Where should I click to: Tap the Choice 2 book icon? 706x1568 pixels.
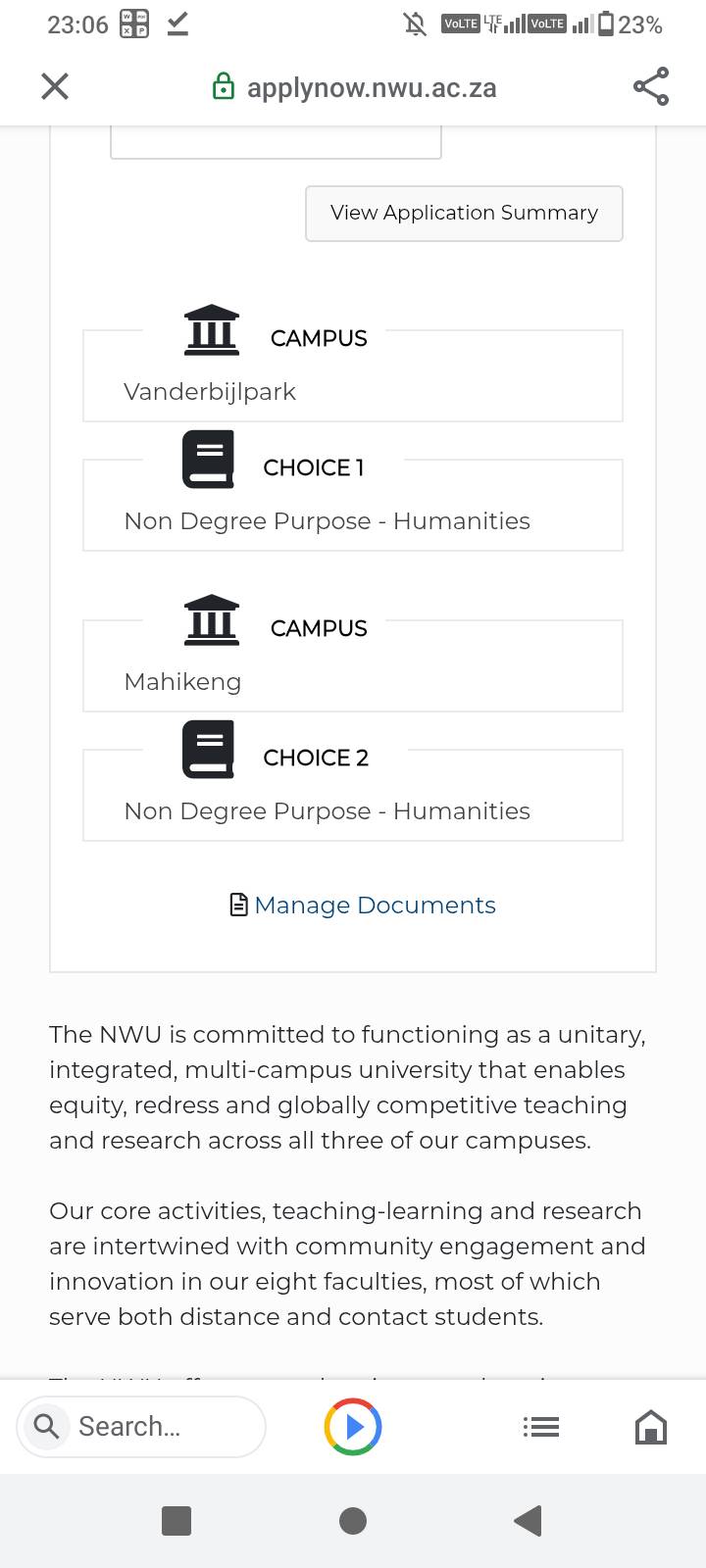click(x=209, y=750)
